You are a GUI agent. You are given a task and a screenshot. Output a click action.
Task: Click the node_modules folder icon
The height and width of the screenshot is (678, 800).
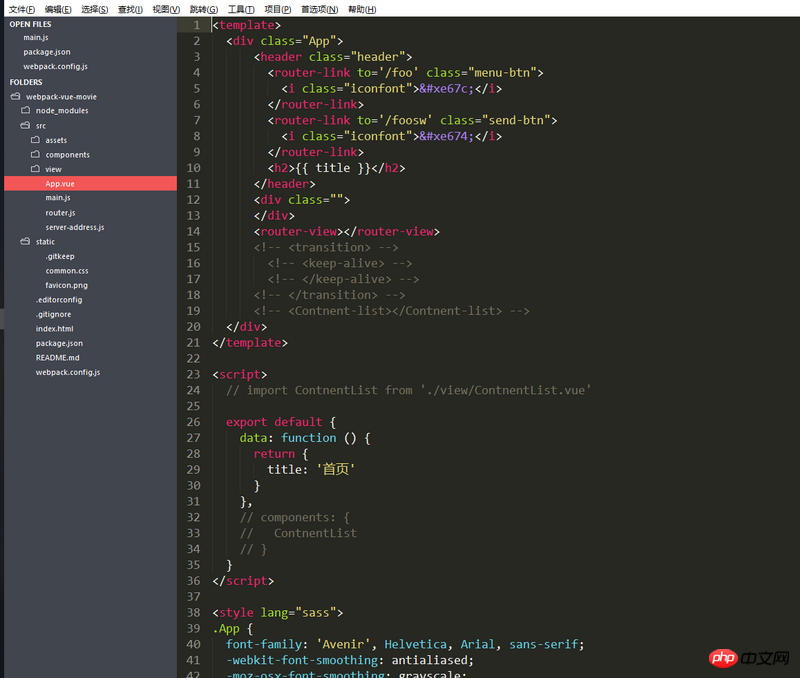tap(27, 111)
